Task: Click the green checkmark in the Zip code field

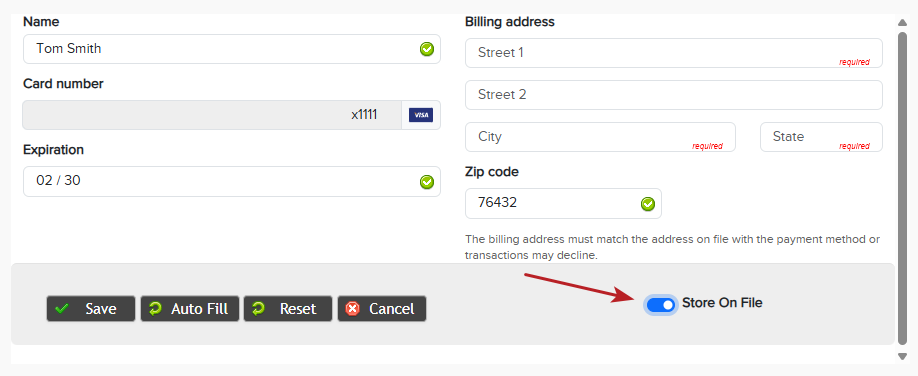Action: (648, 204)
